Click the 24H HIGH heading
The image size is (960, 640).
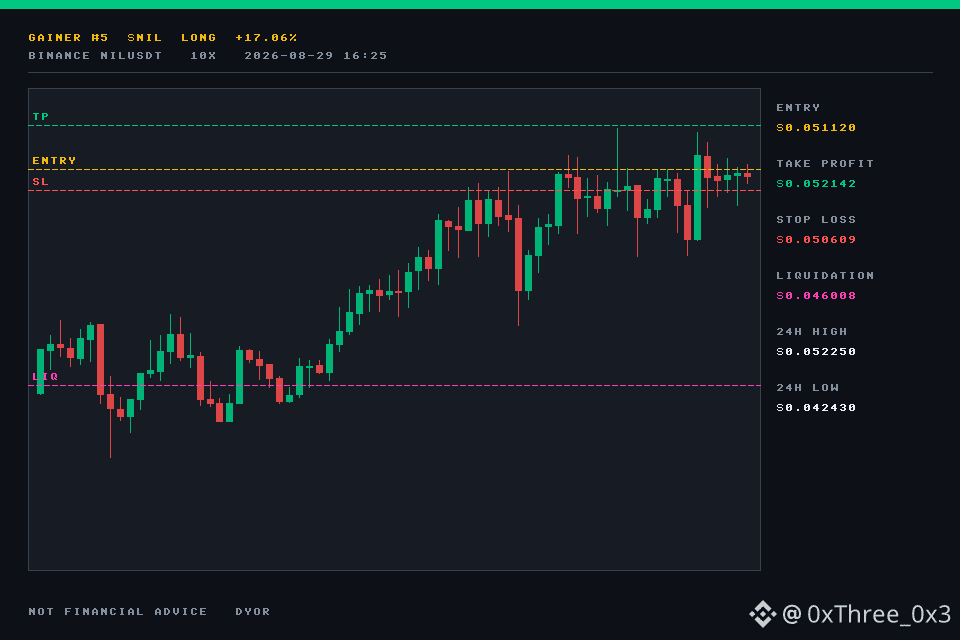point(812,331)
